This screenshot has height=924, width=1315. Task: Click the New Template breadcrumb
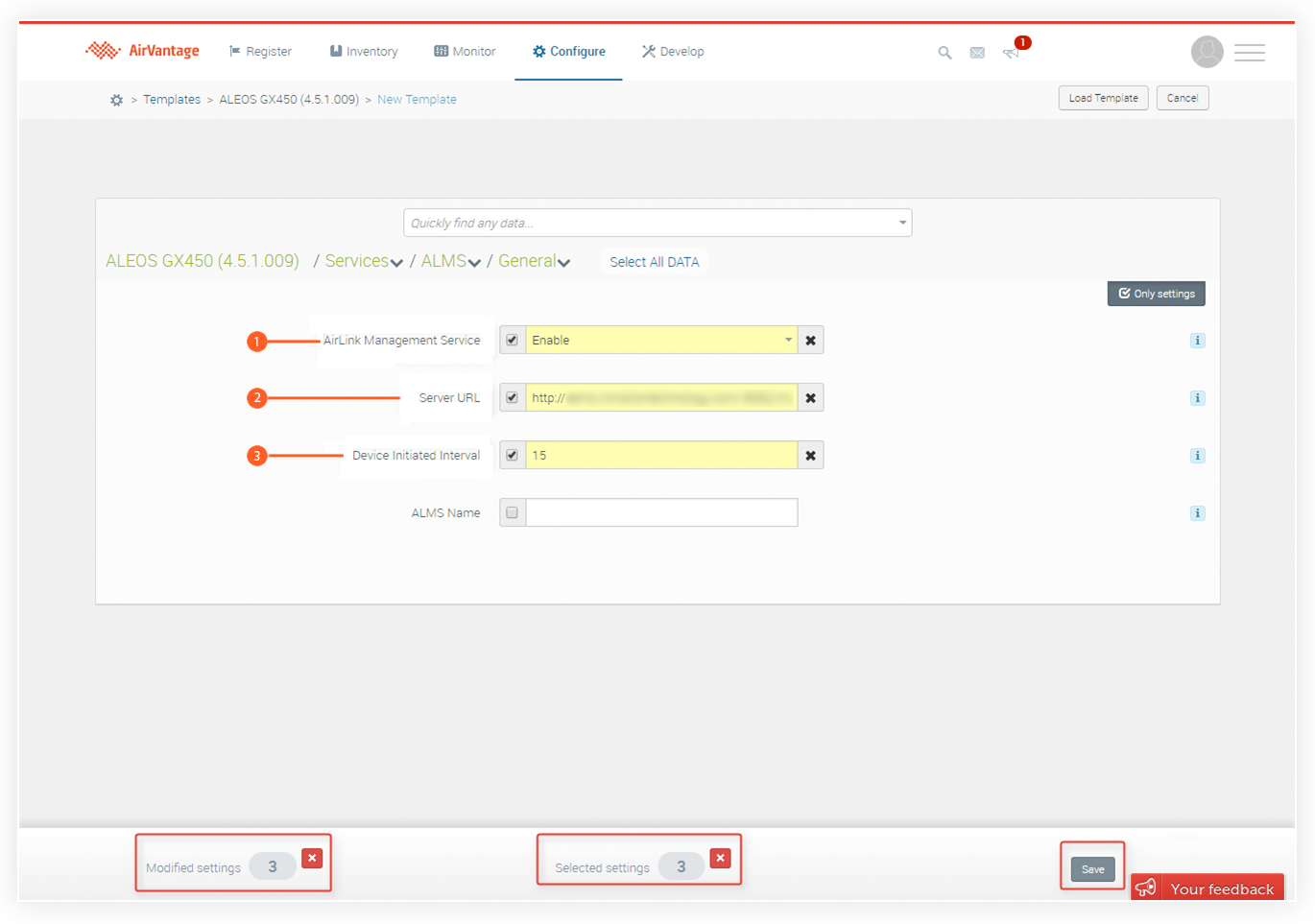[417, 100]
